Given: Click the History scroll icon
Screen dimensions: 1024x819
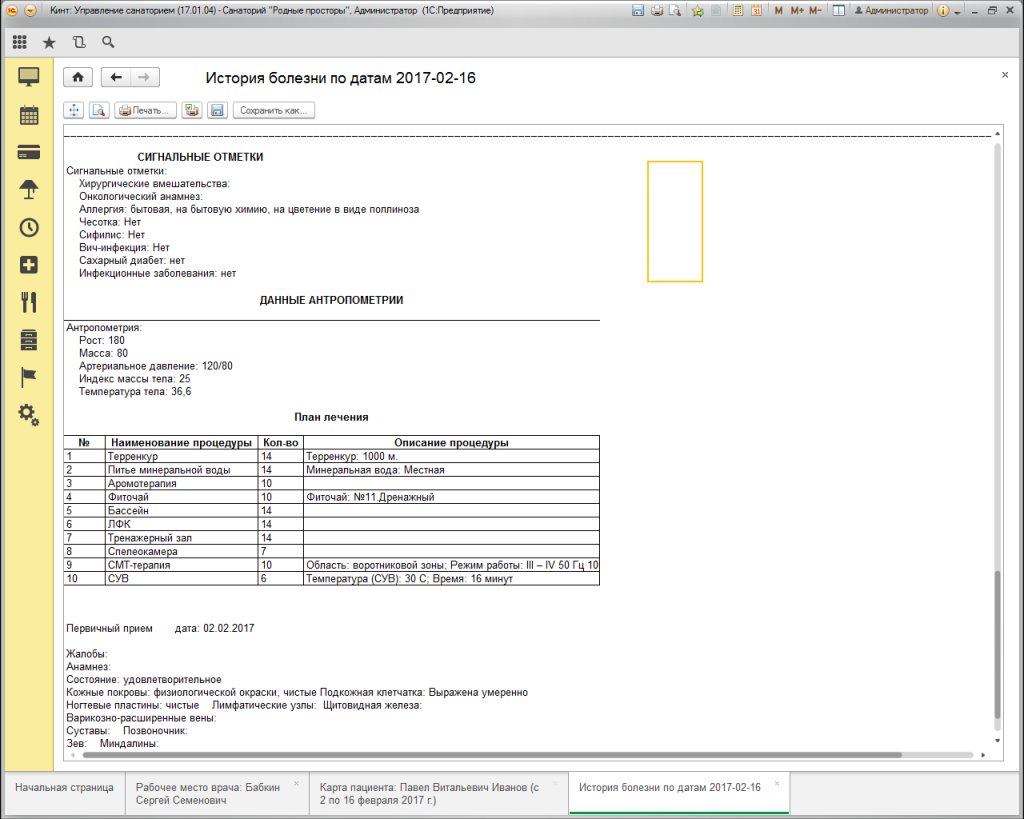Looking at the screenshot, I should [x=79, y=43].
